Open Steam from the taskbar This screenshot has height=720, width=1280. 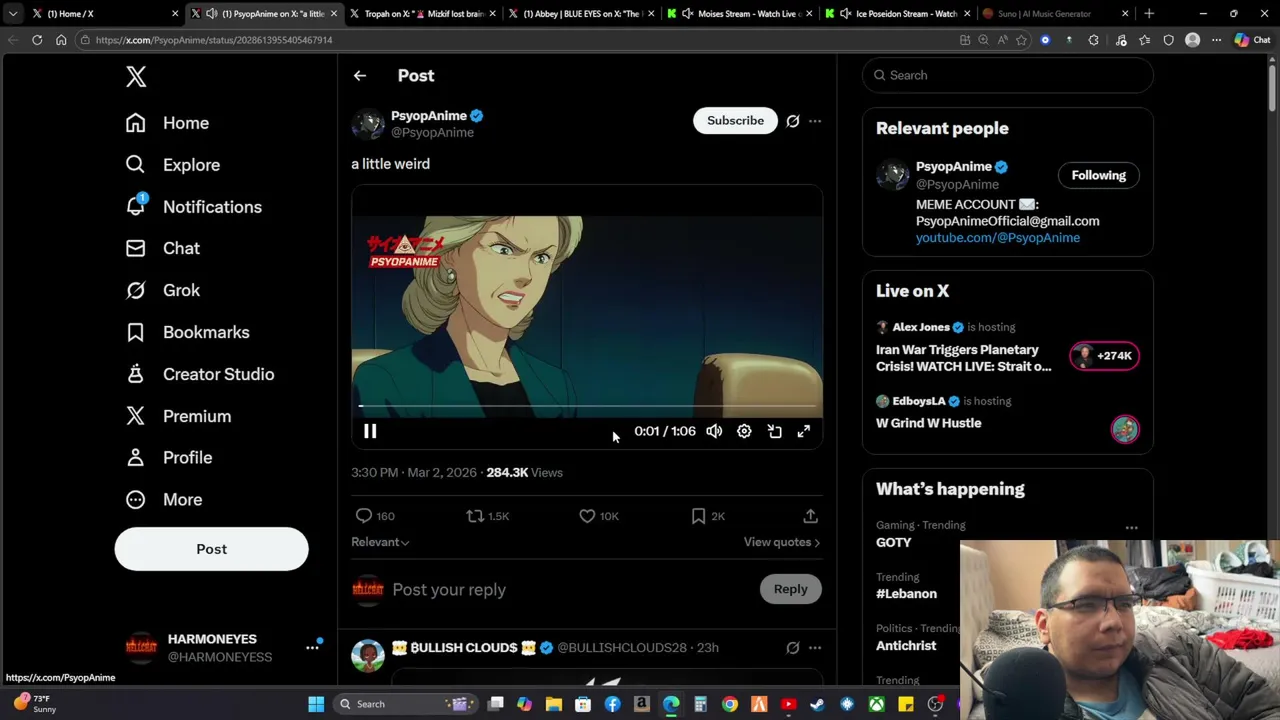(x=817, y=704)
